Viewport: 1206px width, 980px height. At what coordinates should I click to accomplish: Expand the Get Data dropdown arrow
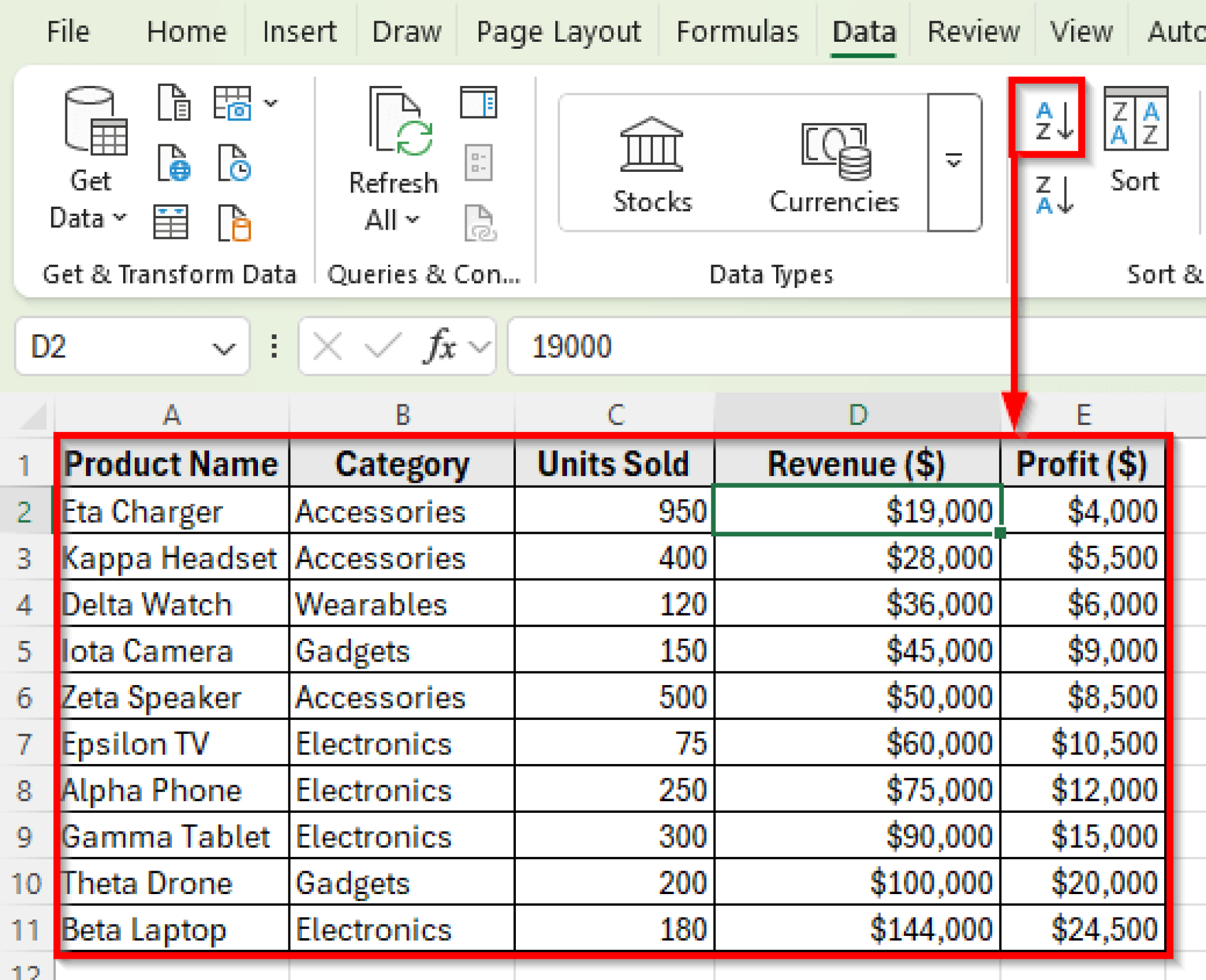pos(121,218)
